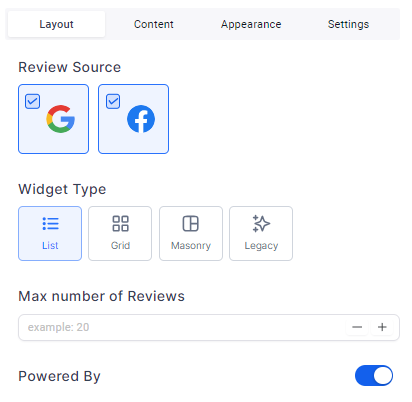
Task: Turn off the Powered By toggle
Action: [x=374, y=376]
